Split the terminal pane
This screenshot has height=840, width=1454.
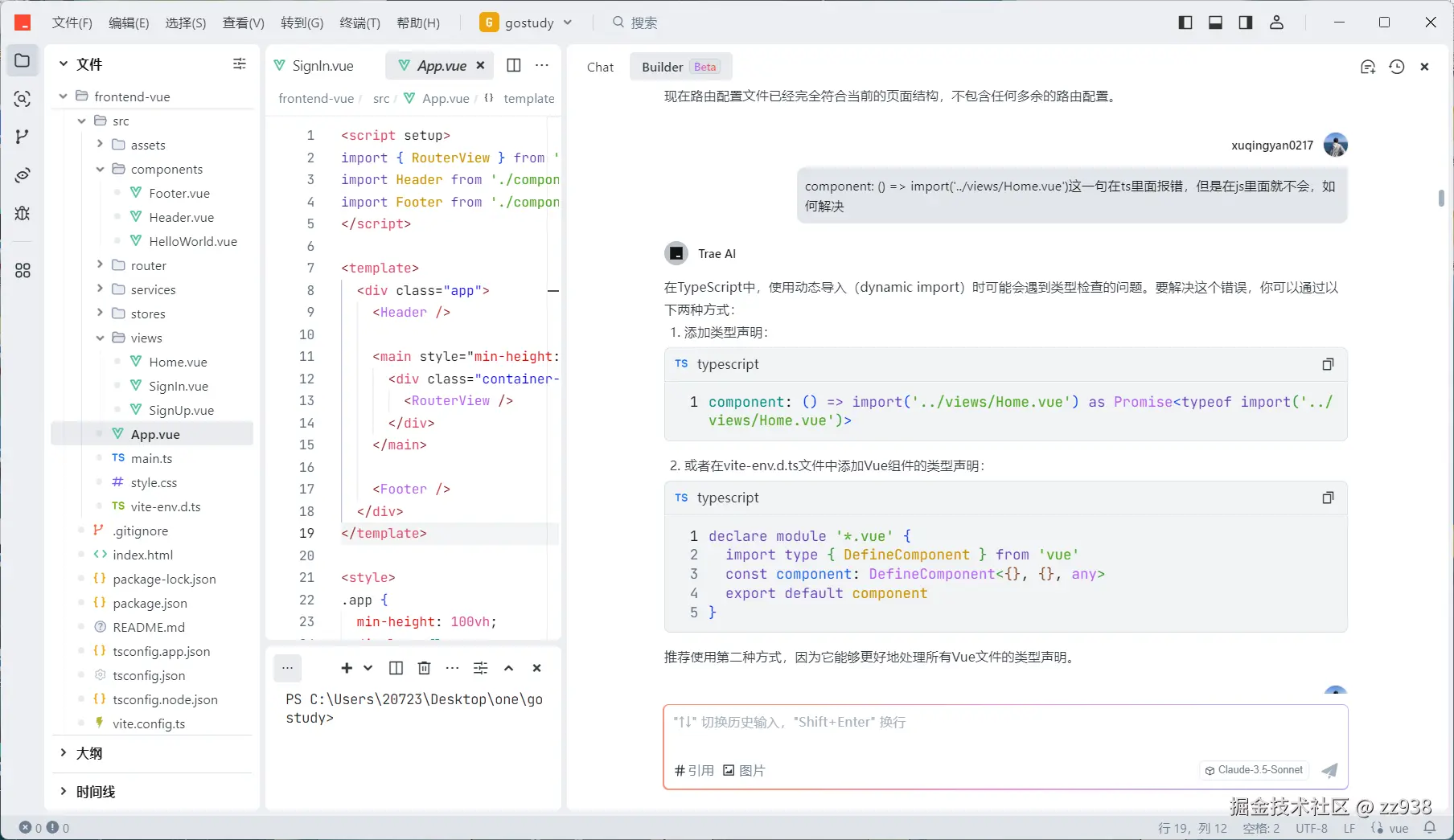pos(396,668)
